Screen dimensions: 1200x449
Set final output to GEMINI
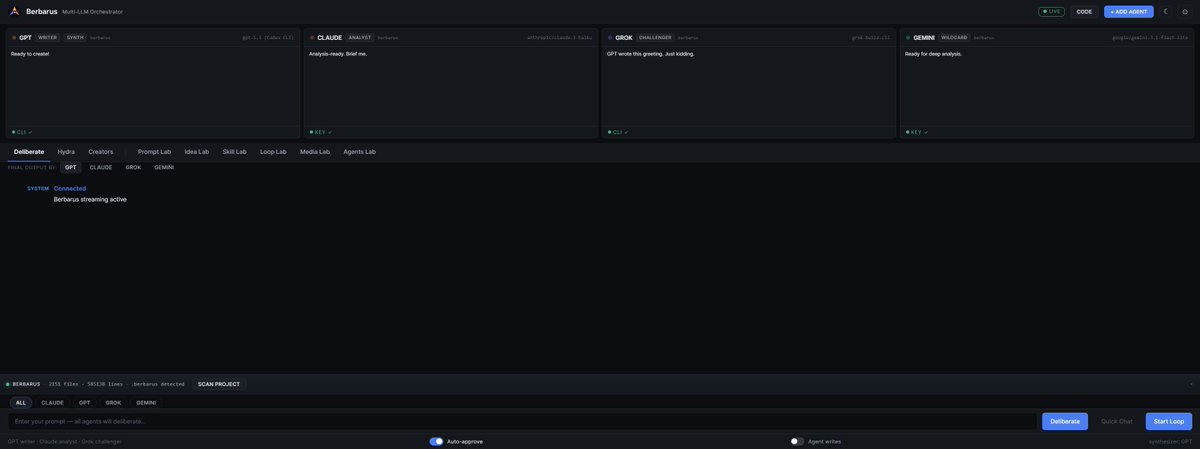[164, 167]
